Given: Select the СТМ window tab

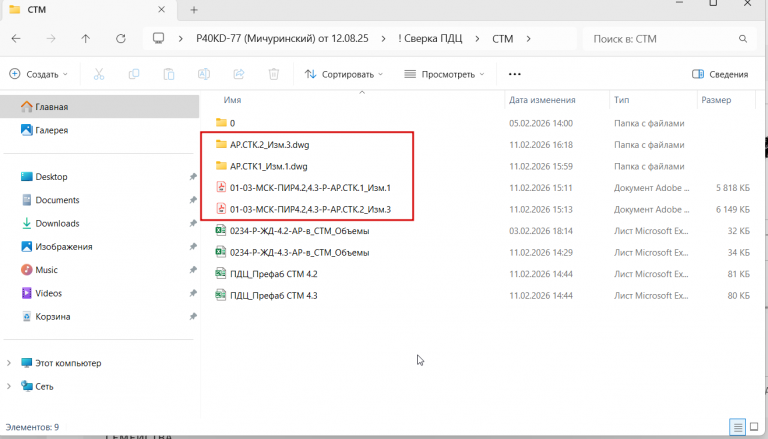Looking at the screenshot, I should [88, 10].
